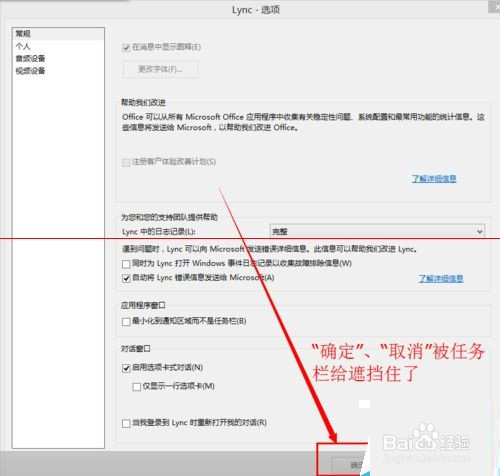This screenshot has height=476, width=500.
Task: Select 常规 in the options list
Action: pyautogui.click(x=58, y=34)
